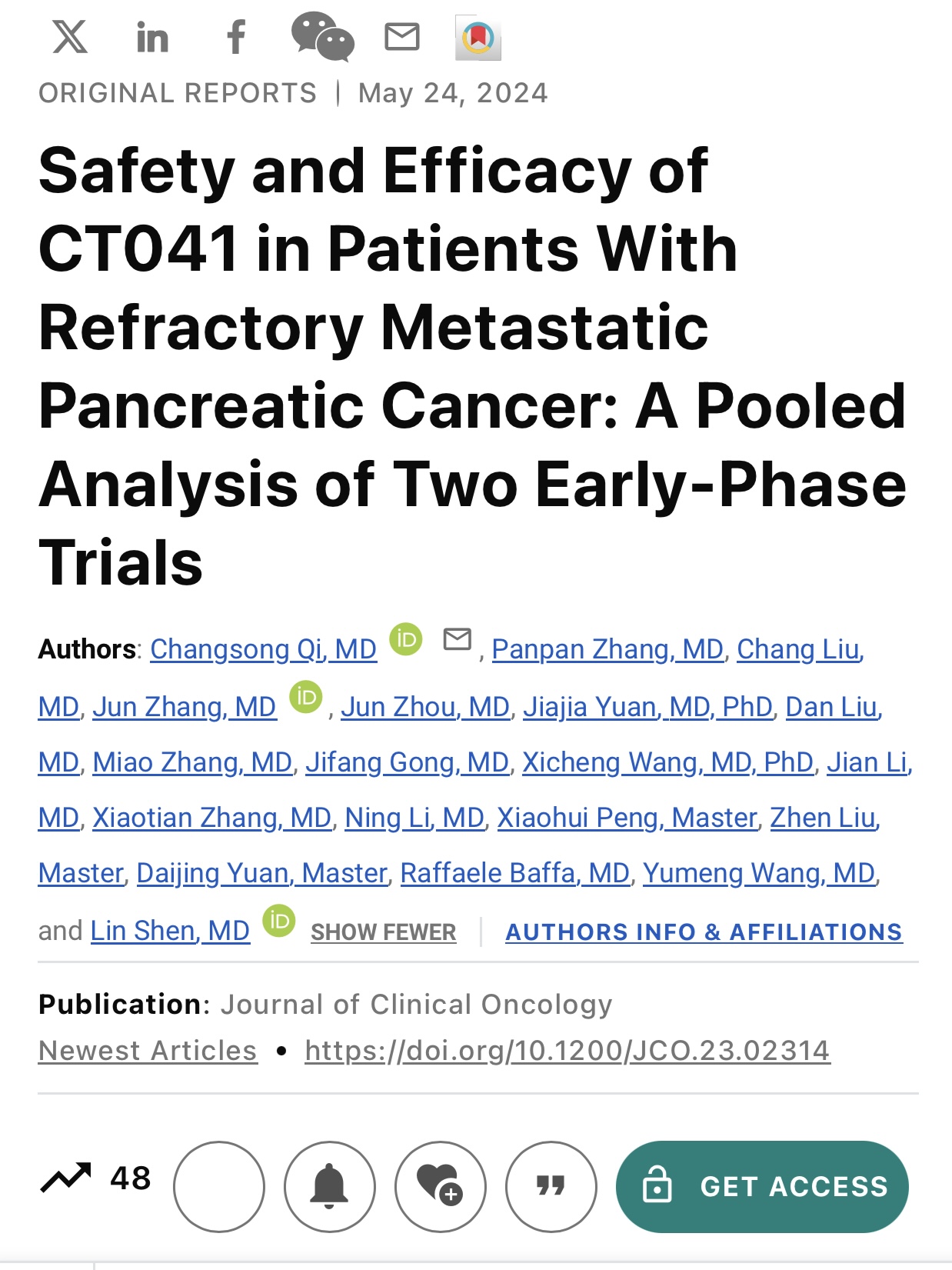
Task: Collapse author list with Show Fewer
Action: tap(383, 932)
